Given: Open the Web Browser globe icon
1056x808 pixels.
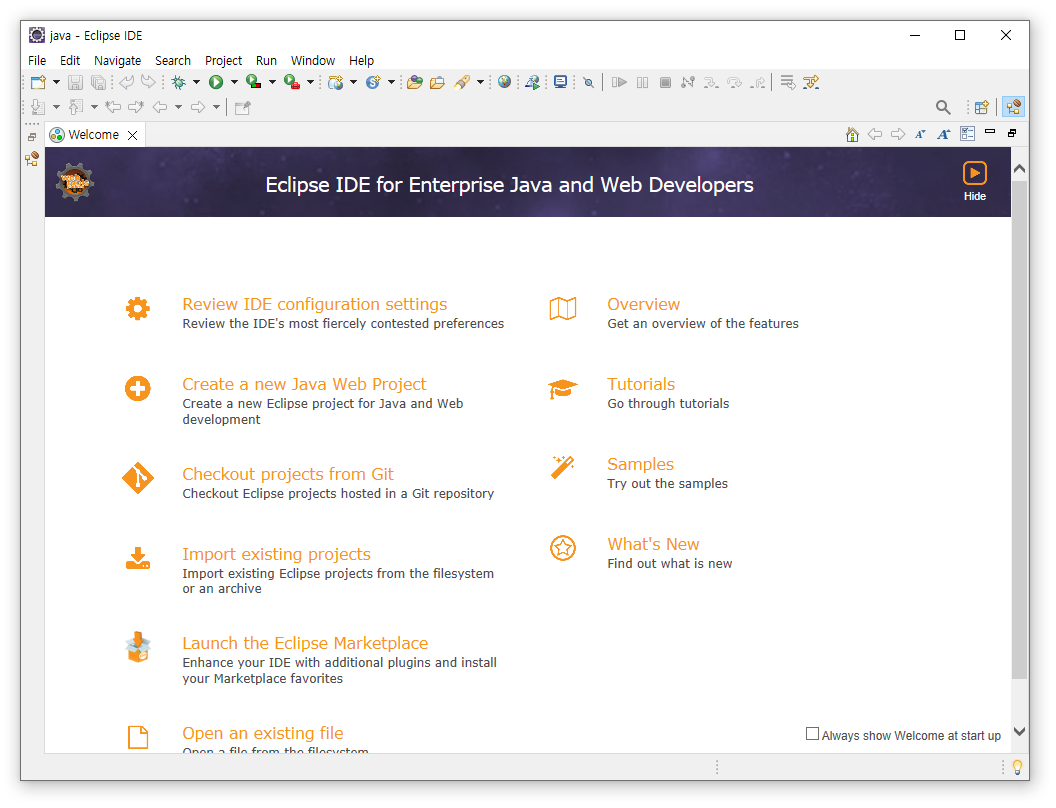Looking at the screenshot, I should (x=504, y=82).
